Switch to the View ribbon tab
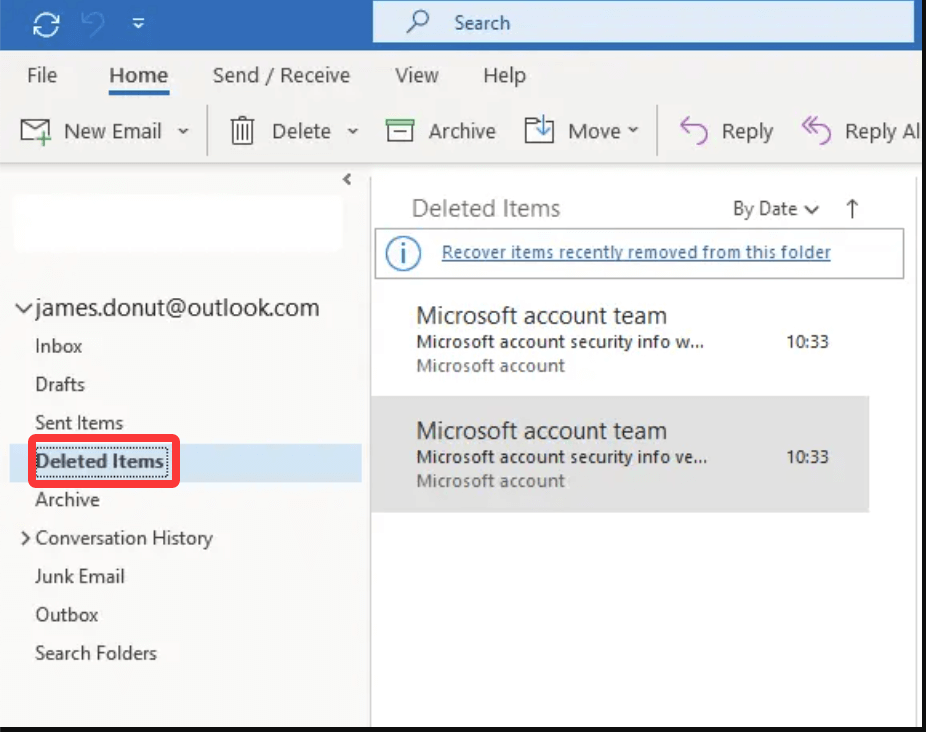926x732 pixels. 416,75
